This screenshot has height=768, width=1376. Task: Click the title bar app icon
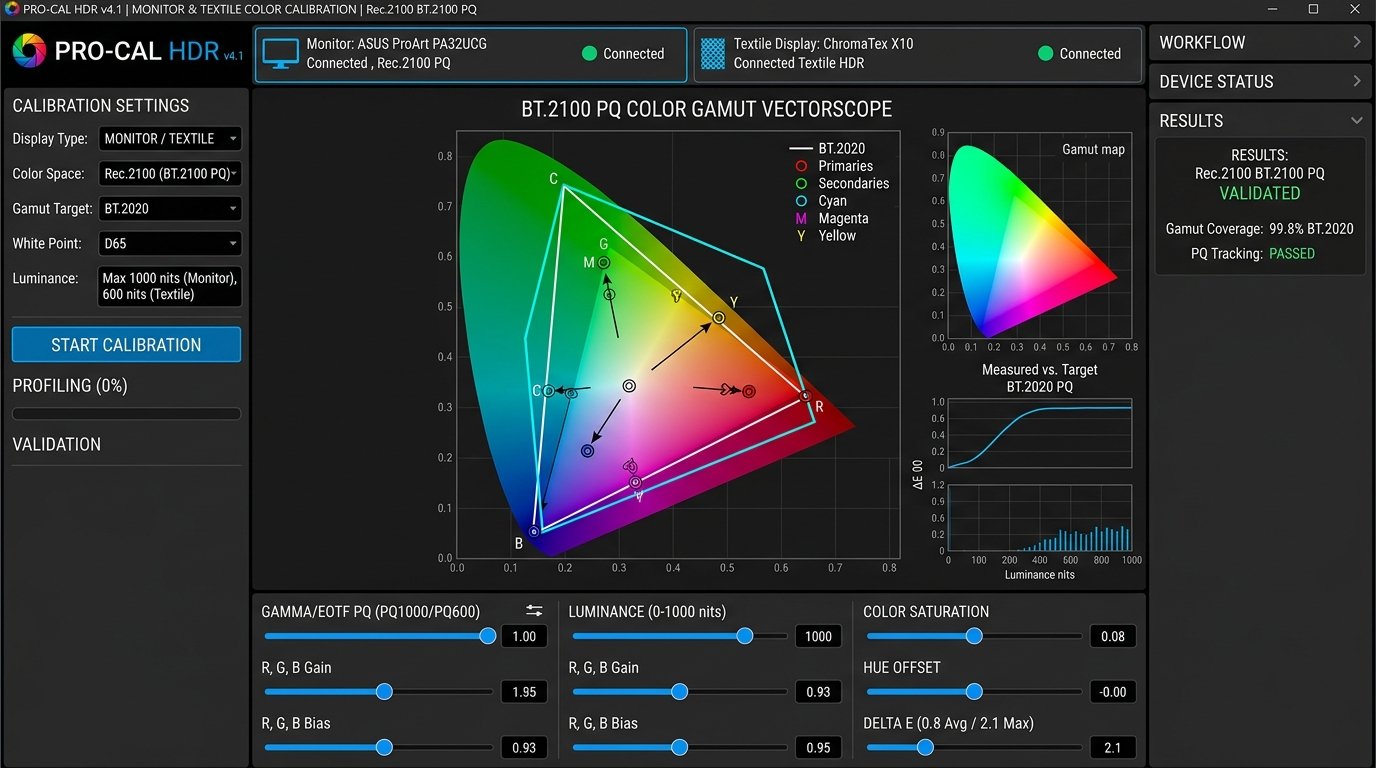11,9
